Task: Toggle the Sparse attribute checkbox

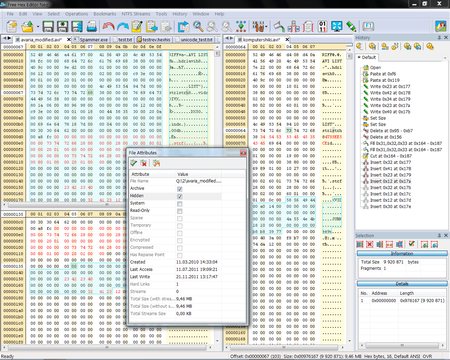Action: 180,218
